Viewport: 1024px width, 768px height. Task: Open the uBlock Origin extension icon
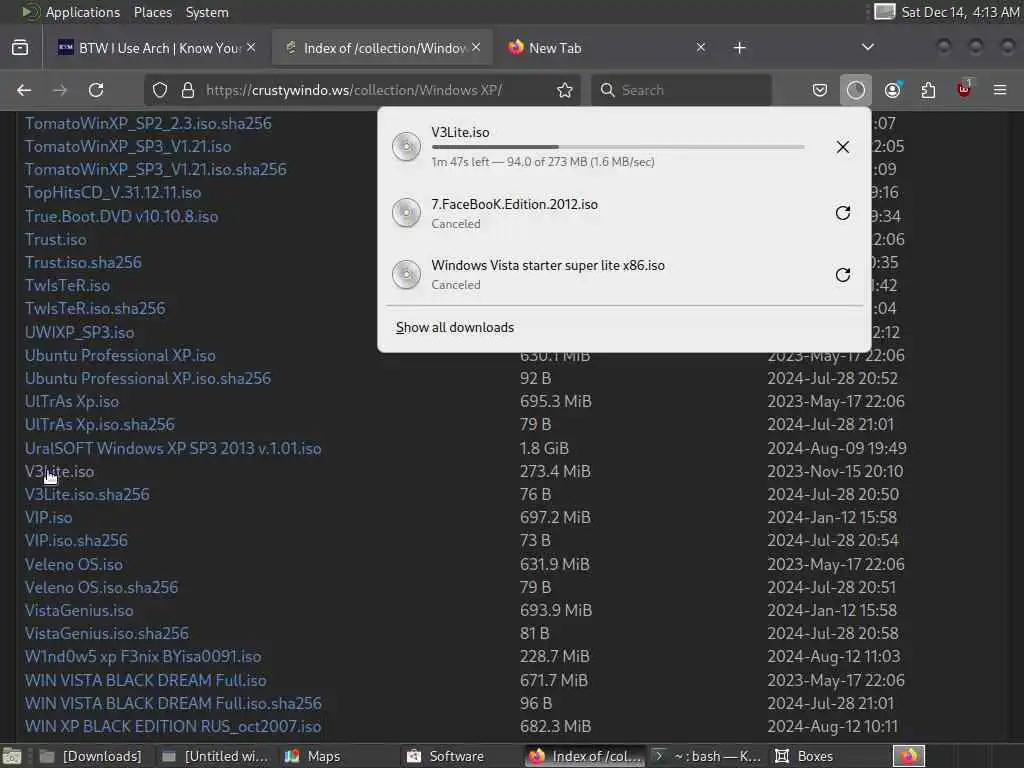(964, 89)
